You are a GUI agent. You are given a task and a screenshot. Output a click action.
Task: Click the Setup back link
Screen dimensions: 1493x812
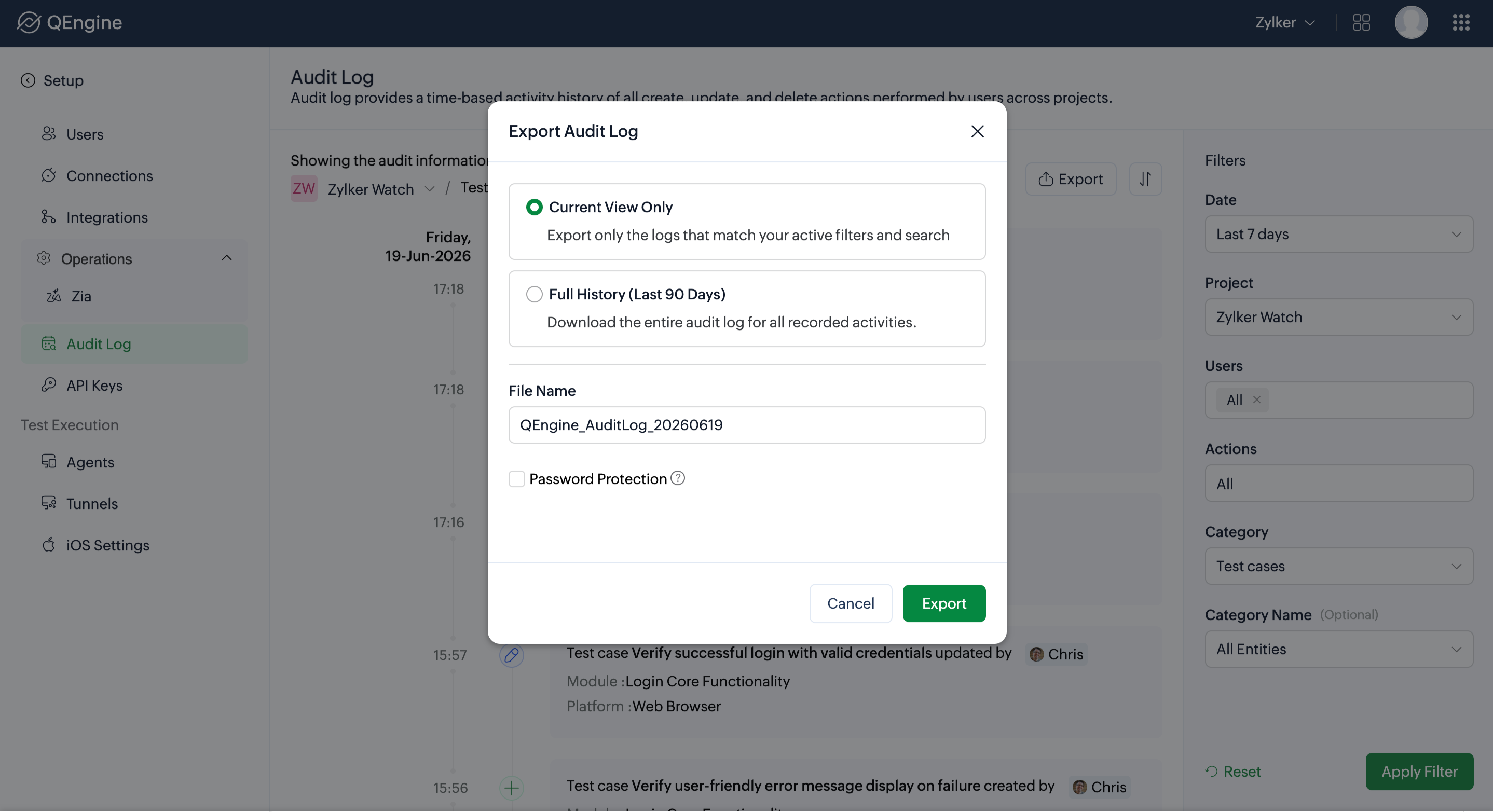pyautogui.click(x=51, y=80)
